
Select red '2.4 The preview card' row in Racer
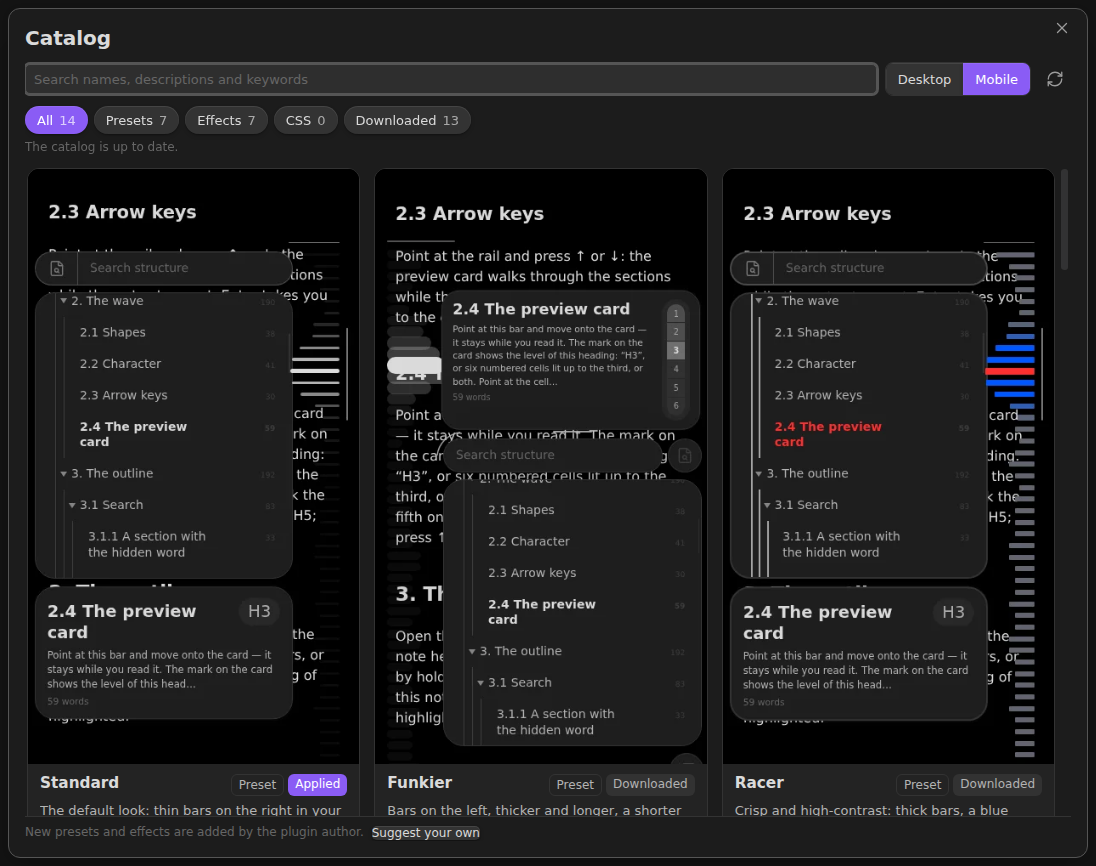[x=872, y=434]
